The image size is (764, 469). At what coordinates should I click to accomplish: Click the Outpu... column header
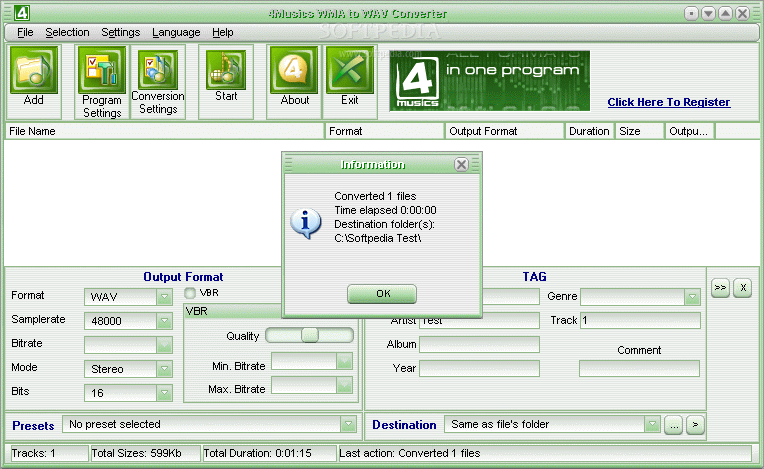(x=690, y=131)
